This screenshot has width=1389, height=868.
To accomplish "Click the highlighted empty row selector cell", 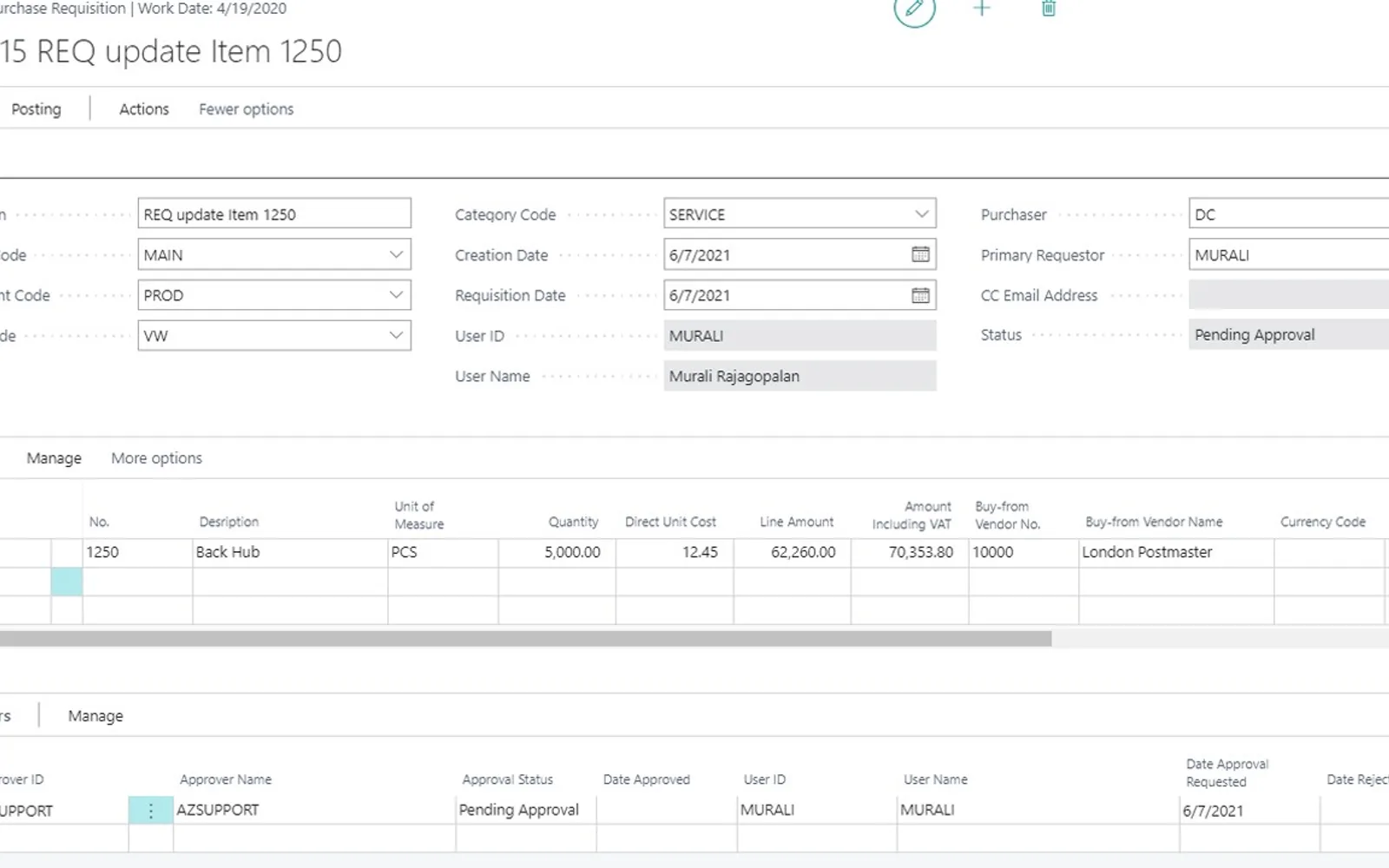I will (67, 582).
